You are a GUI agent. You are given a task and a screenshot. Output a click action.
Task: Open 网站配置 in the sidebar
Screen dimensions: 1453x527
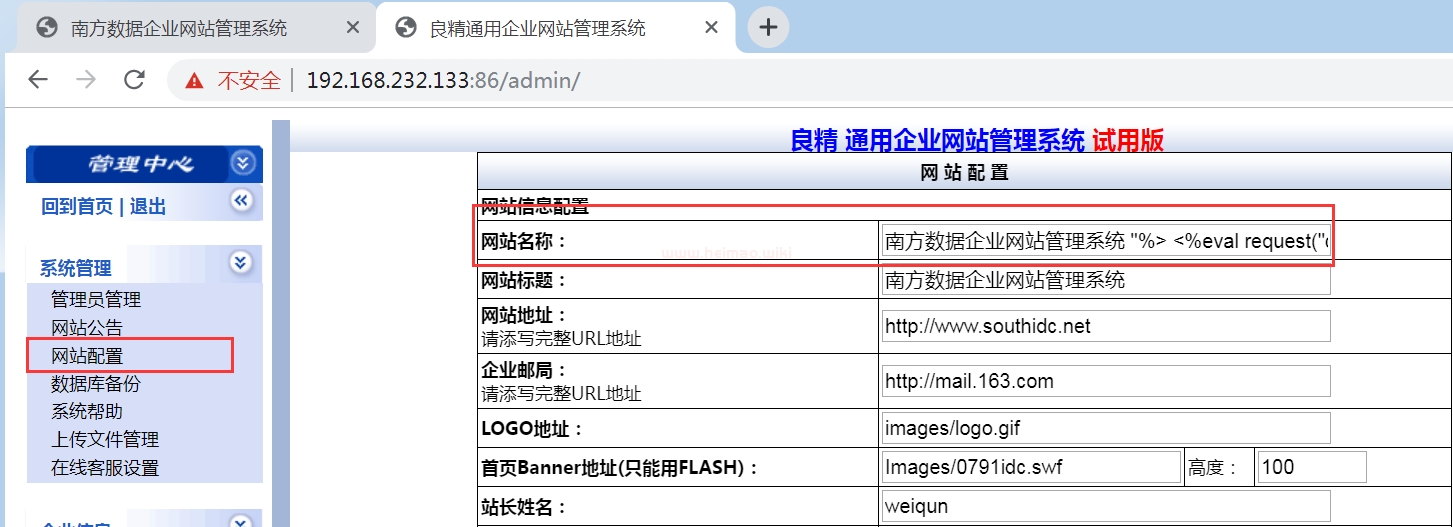(x=87, y=355)
